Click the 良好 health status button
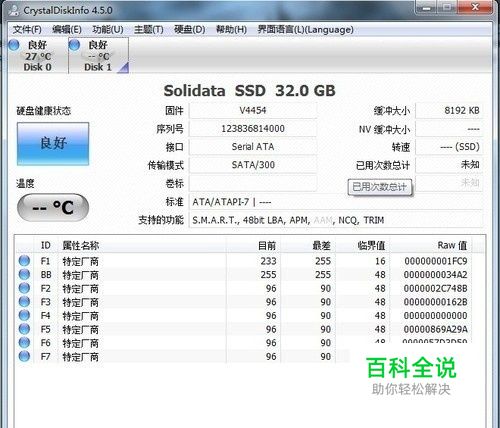Screen dimensions: 500x428 pyautogui.click(x=53, y=144)
